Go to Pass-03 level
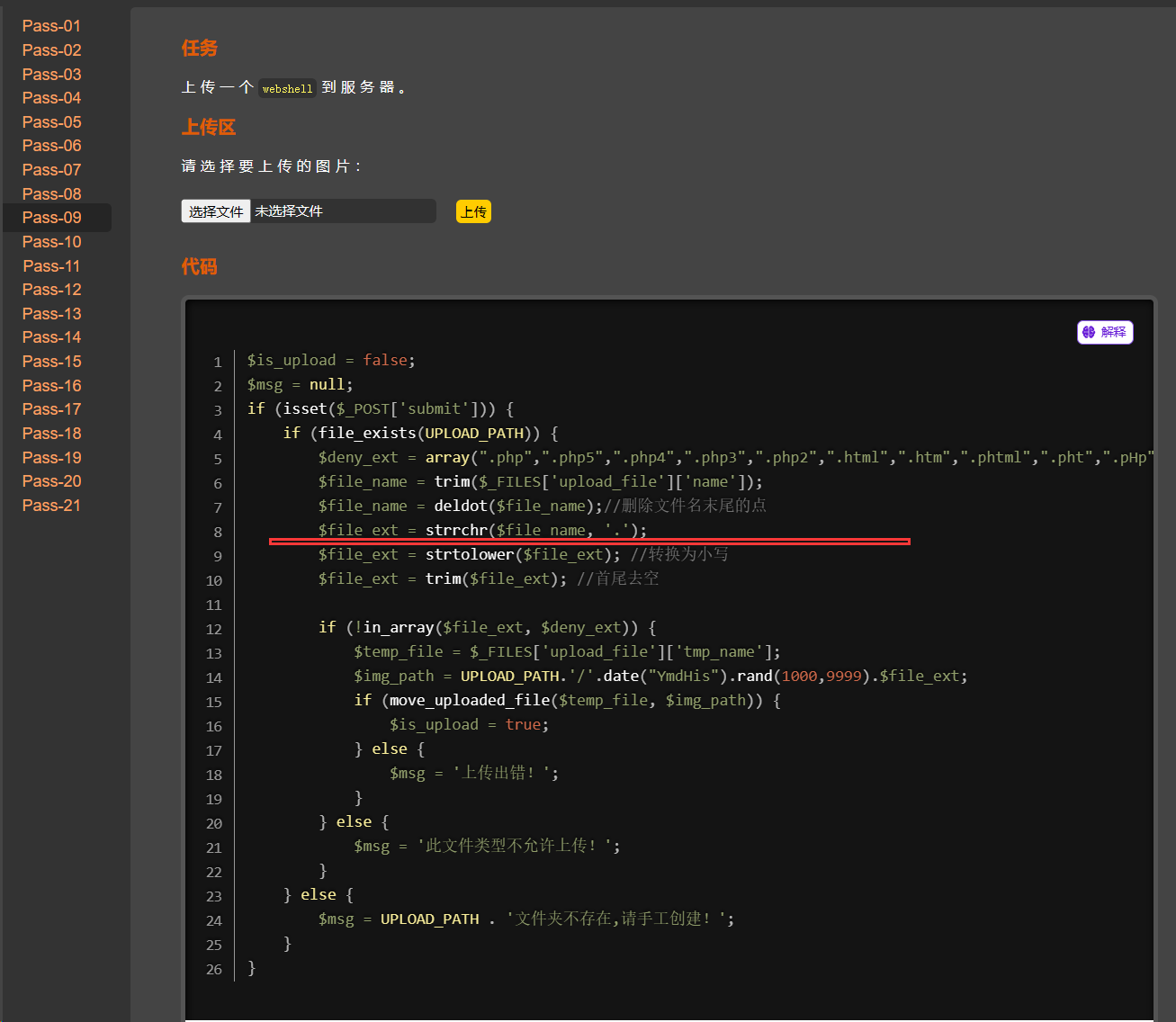Image resolution: width=1176 pixels, height=1022 pixels. tap(52, 75)
